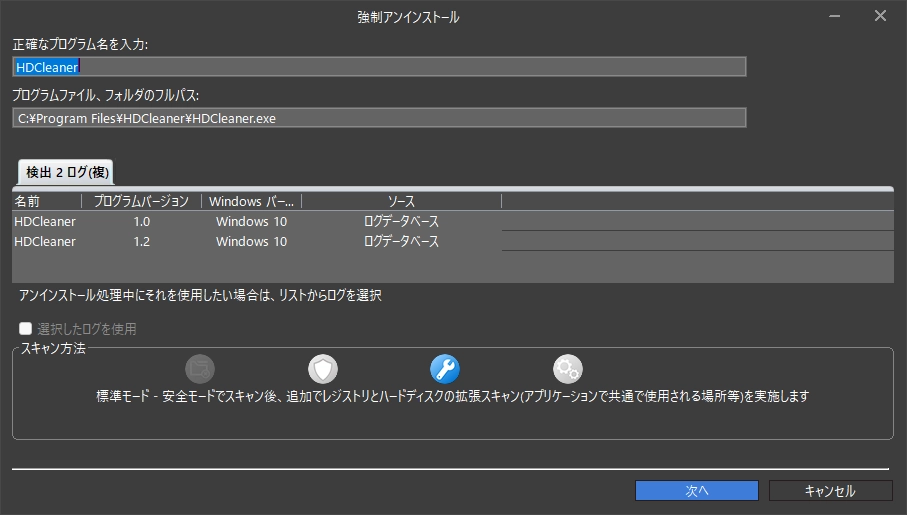
Task: Click the 次へ button
Action: [696, 491]
